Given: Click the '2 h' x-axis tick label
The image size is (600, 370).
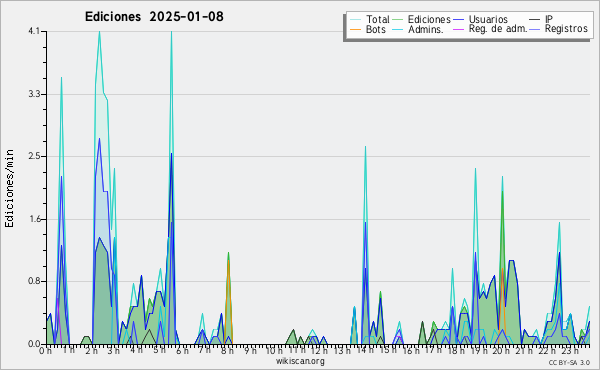Looking at the screenshot, I should coord(91,351).
